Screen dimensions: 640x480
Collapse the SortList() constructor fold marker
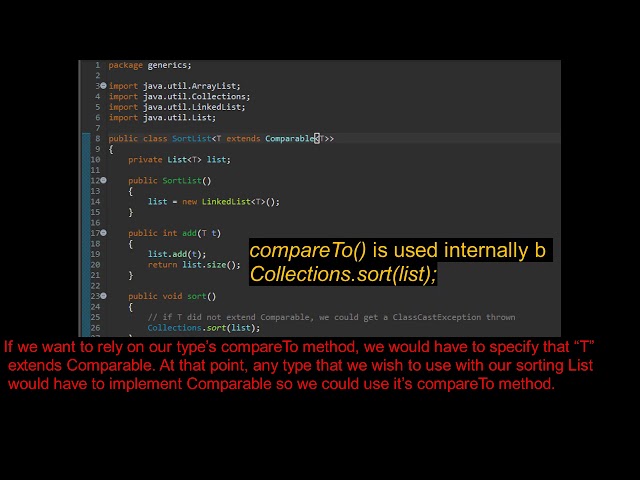click(x=104, y=180)
